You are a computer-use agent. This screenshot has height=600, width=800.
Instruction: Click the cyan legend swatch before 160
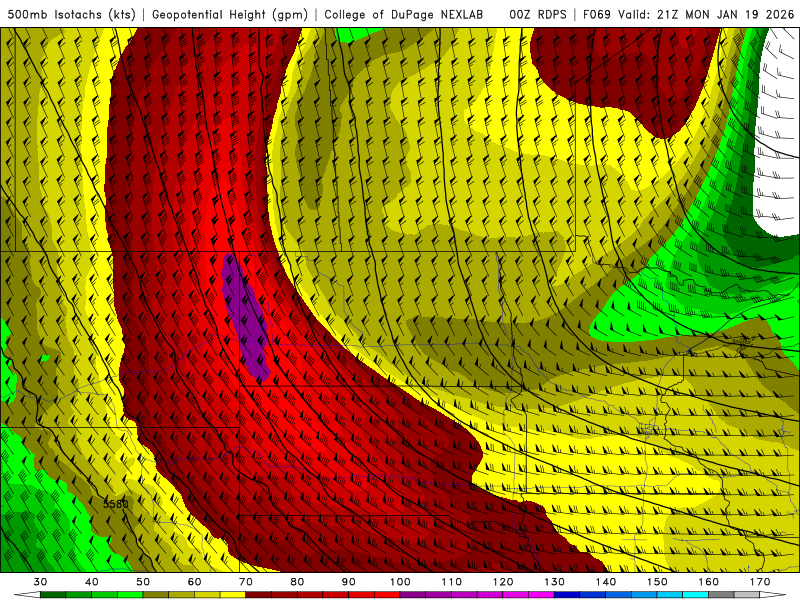(x=695, y=595)
